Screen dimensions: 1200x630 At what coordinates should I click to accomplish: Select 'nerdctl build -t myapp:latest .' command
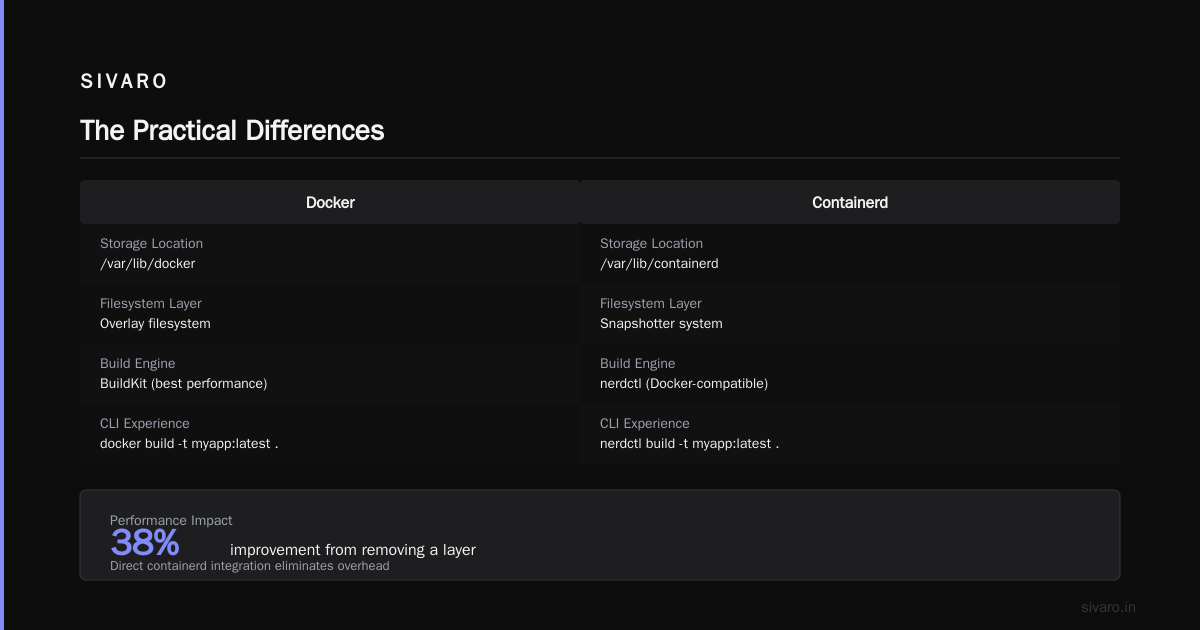click(689, 444)
